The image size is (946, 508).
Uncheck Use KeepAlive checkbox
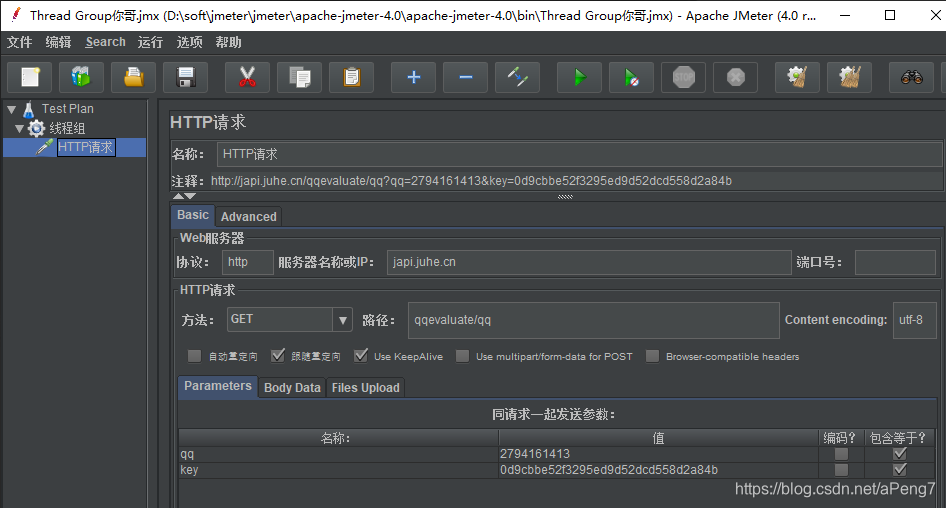361,356
